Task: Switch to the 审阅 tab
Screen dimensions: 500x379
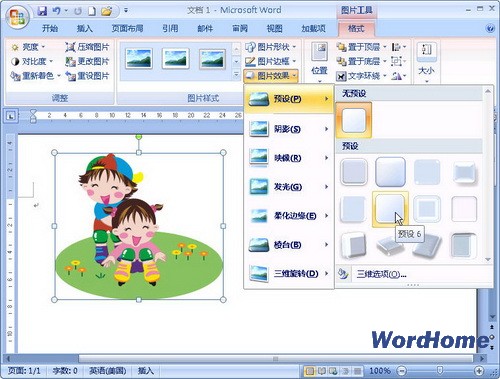Action: (x=240, y=28)
